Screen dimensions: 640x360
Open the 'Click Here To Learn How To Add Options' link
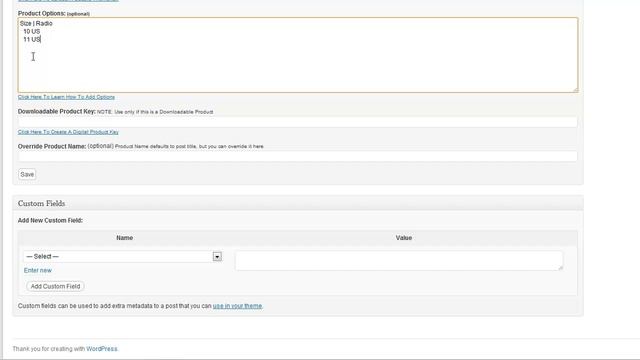[66, 97]
